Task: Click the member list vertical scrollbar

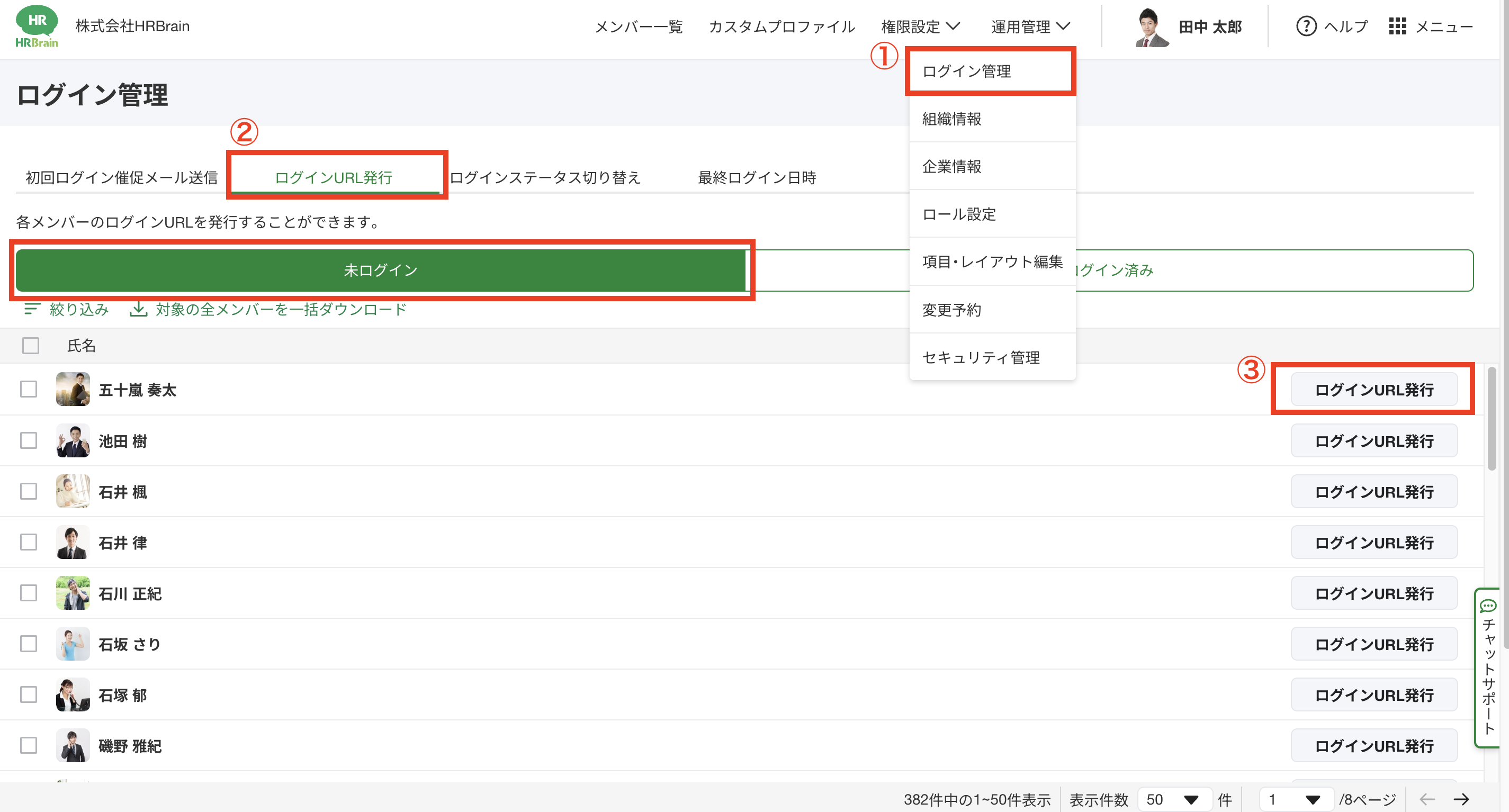Action: pyautogui.click(x=1492, y=419)
